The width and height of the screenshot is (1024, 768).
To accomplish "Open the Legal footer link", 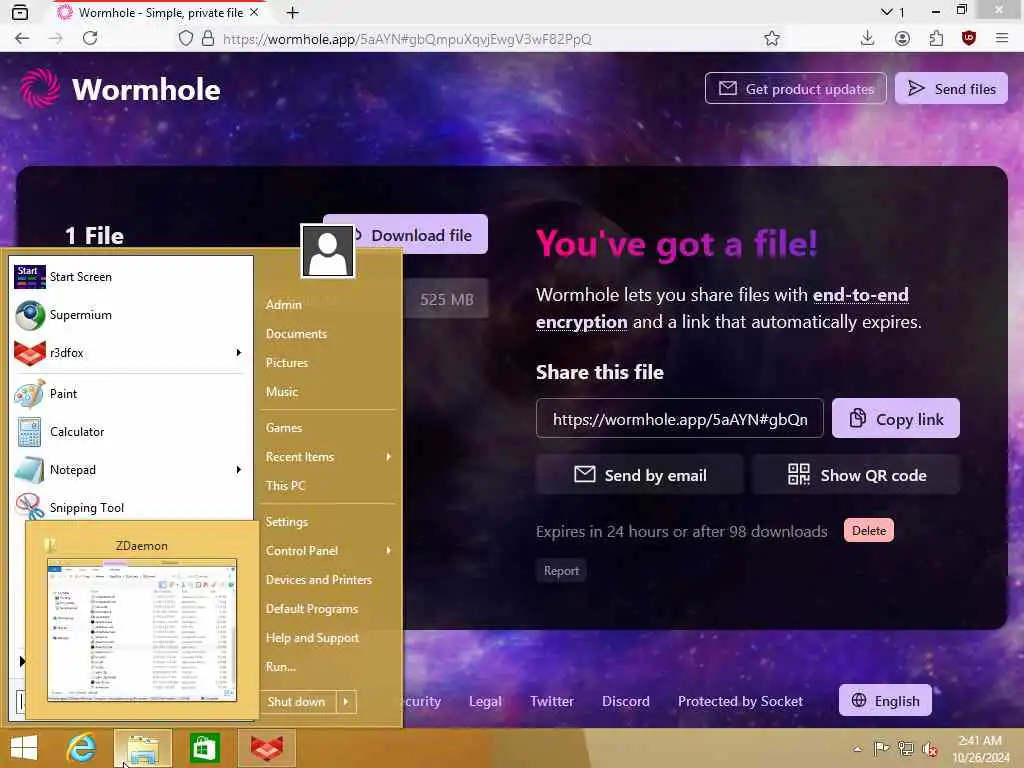I will coord(485,701).
